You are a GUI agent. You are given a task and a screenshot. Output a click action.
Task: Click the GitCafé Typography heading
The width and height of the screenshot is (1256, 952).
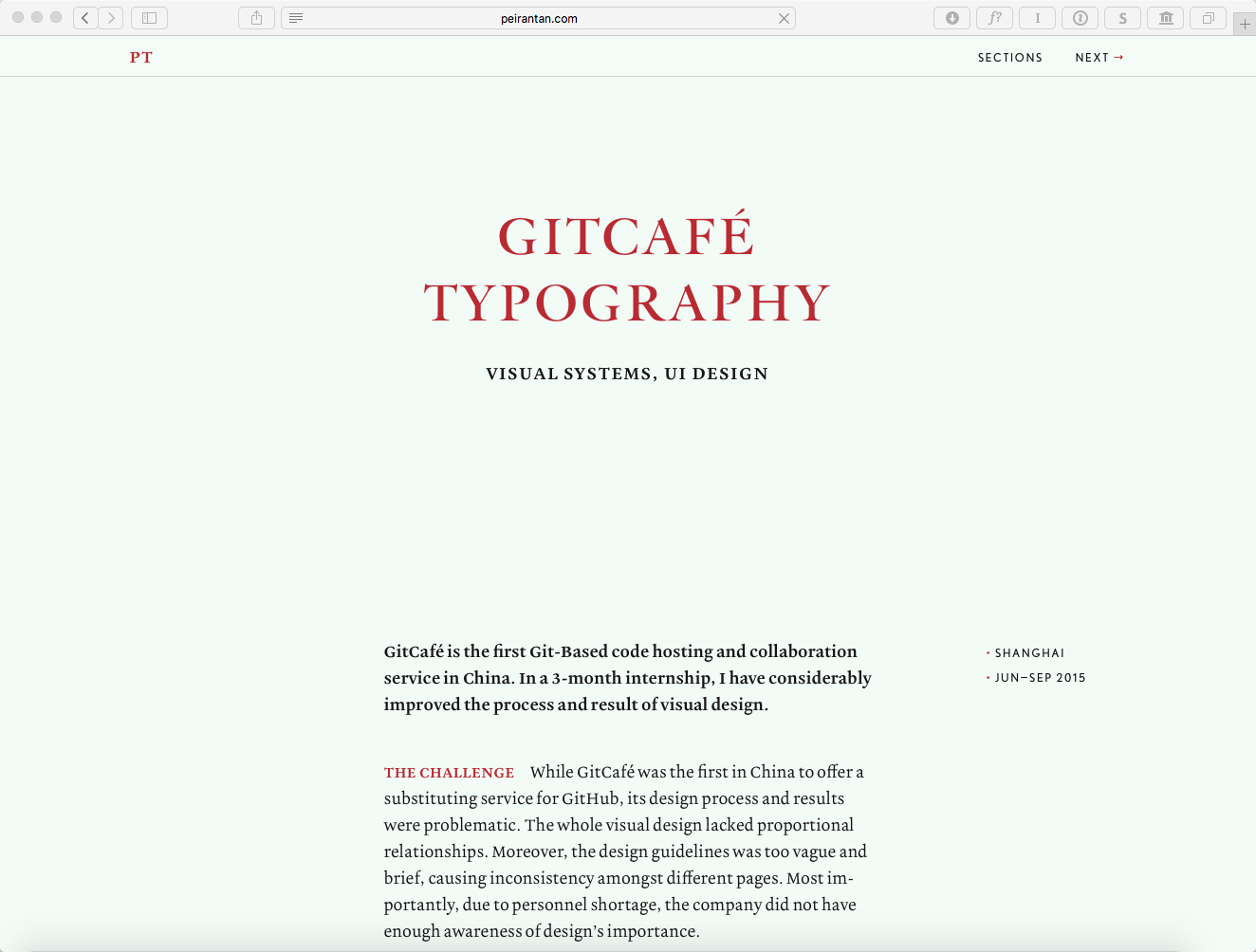click(627, 269)
